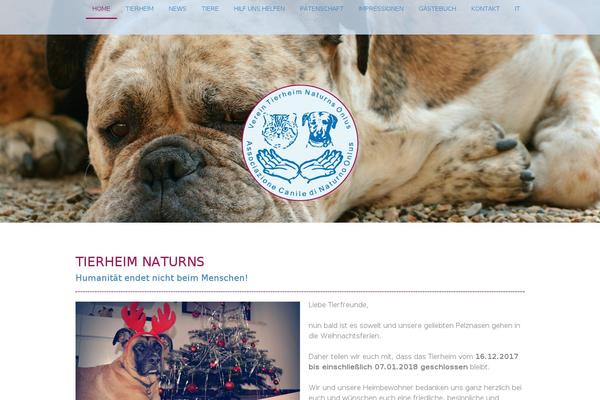The height and width of the screenshot is (400, 600).
Task: Click the open hands symbol in logo
Action: tap(300, 165)
